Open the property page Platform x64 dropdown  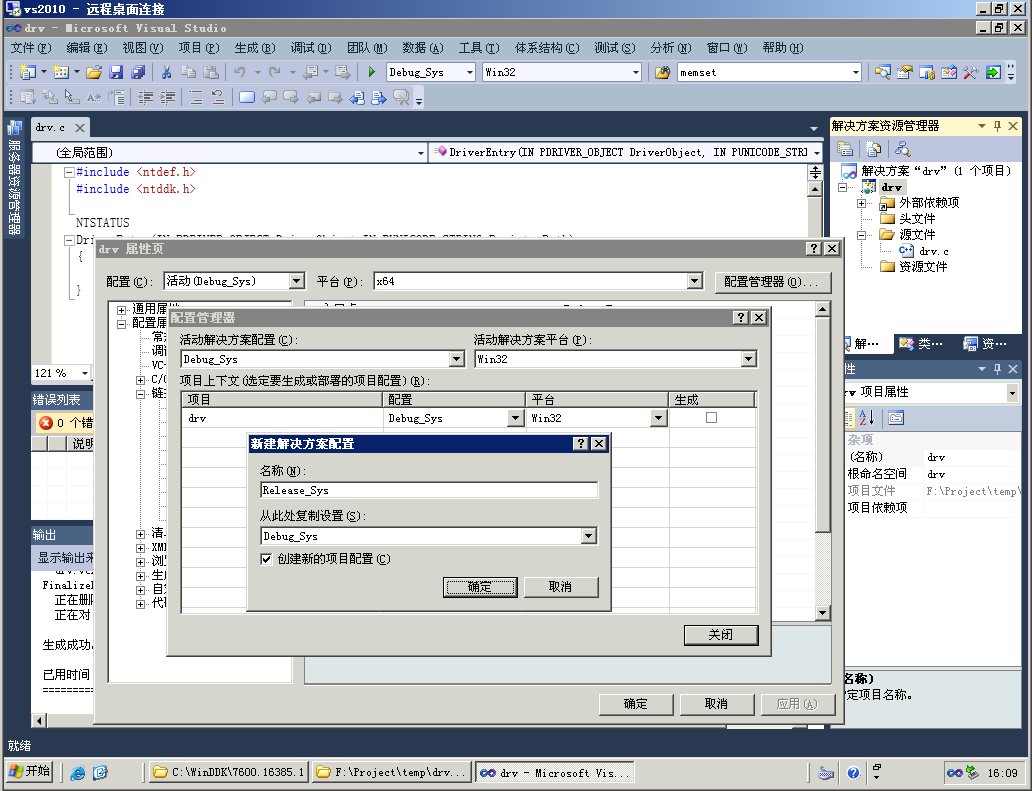tap(694, 282)
